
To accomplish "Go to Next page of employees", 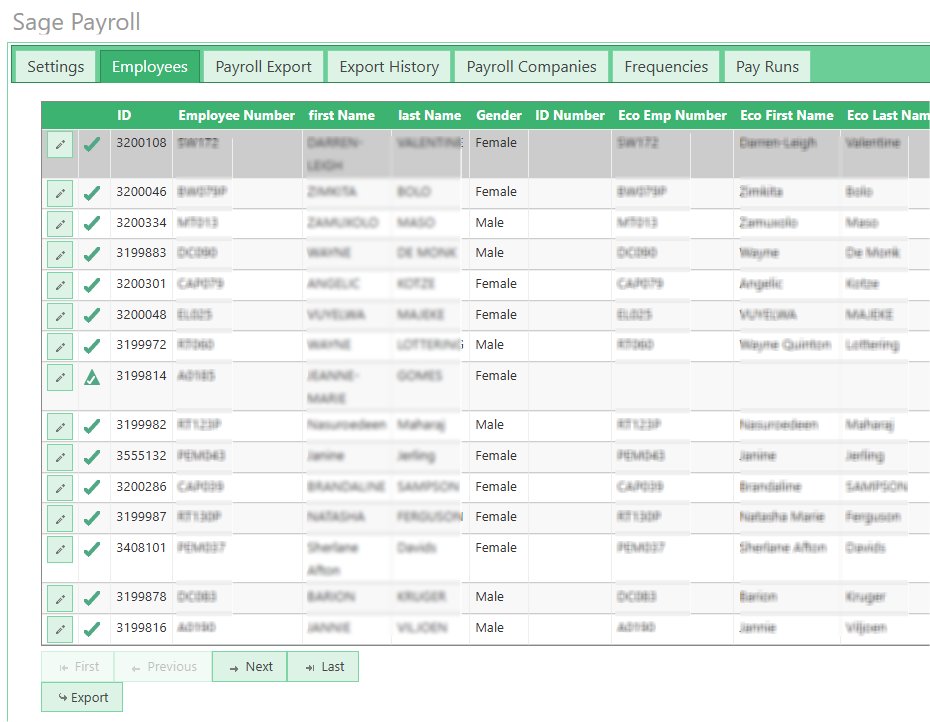I will 250,666.
